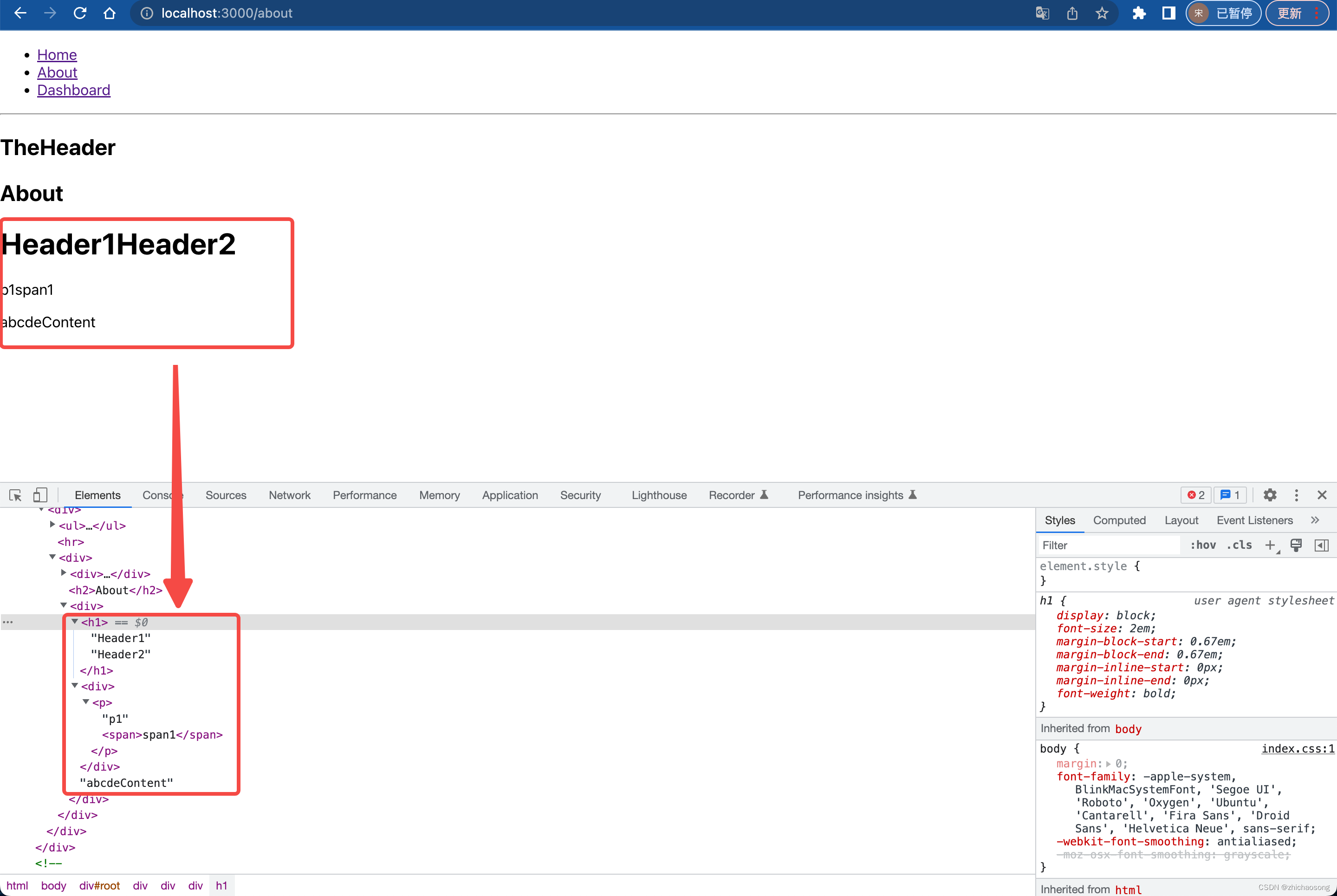Image resolution: width=1337 pixels, height=896 pixels.
Task: Click the ellipsis actions on h1 row
Action: tap(8, 622)
